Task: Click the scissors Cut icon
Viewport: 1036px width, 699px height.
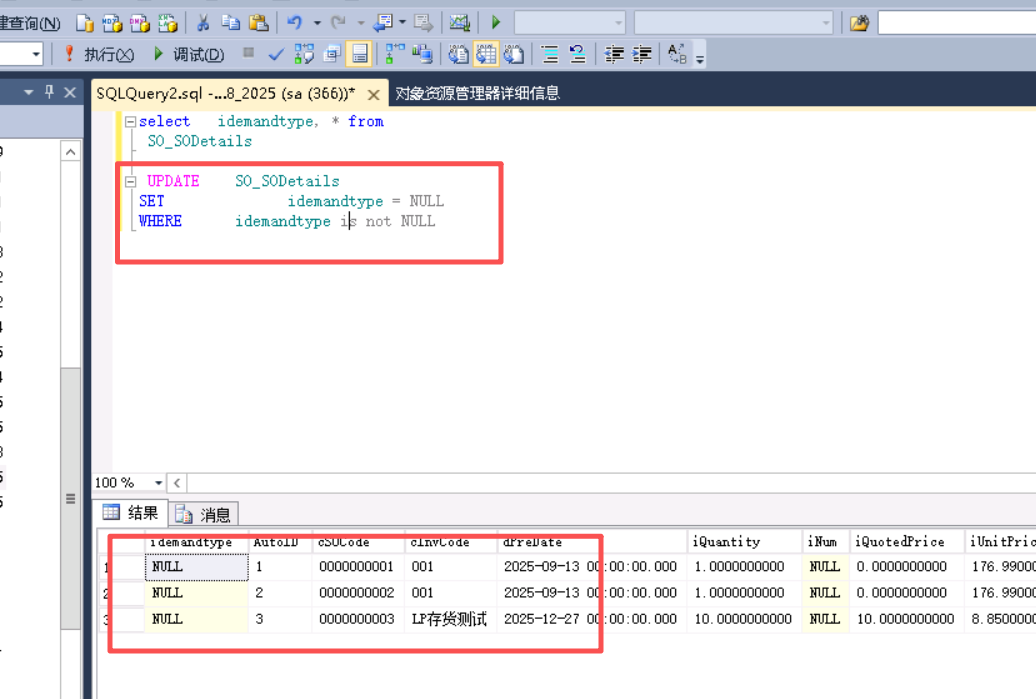Action: pos(202,22)
